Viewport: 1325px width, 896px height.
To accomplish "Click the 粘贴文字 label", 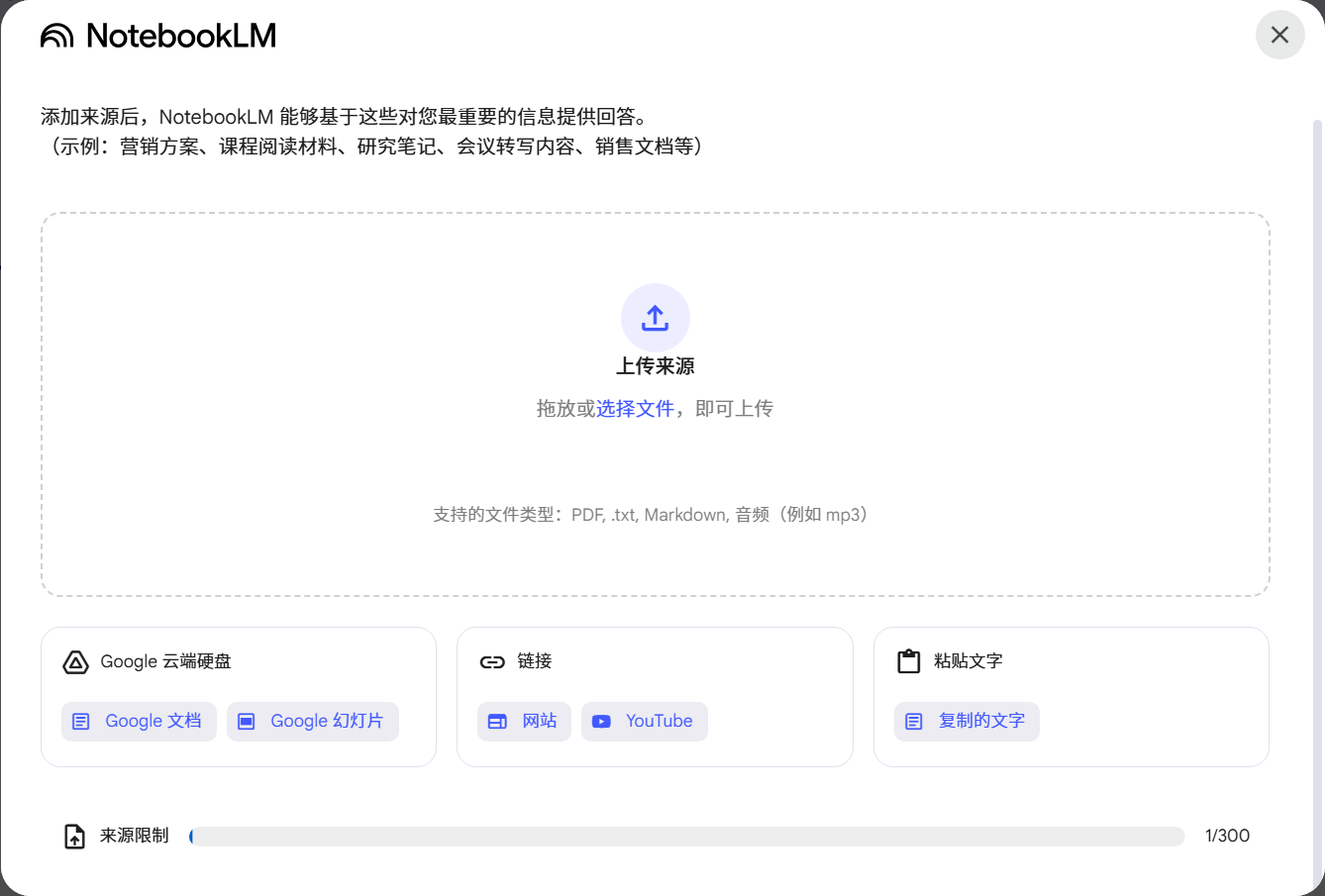I will [968, 662].
